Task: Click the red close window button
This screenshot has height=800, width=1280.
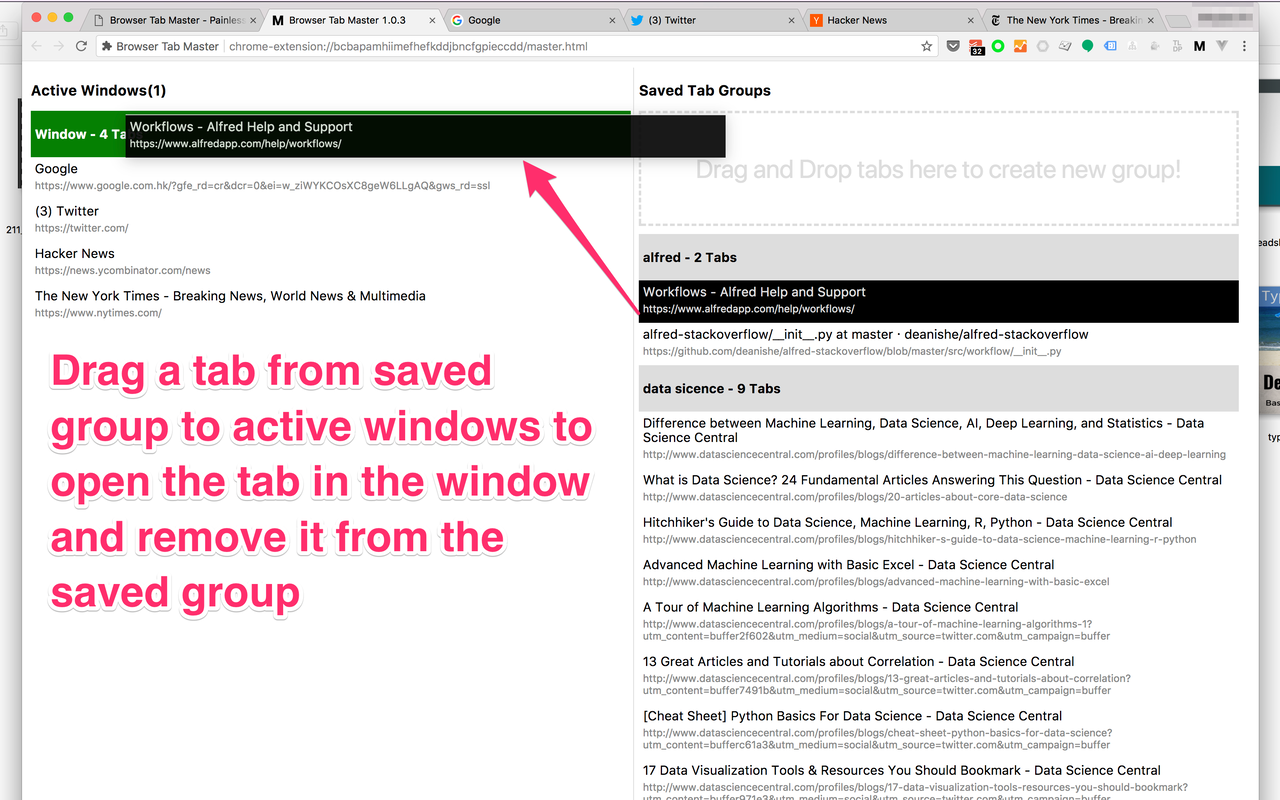Action: pyautogui.click(x=36, y=17)
